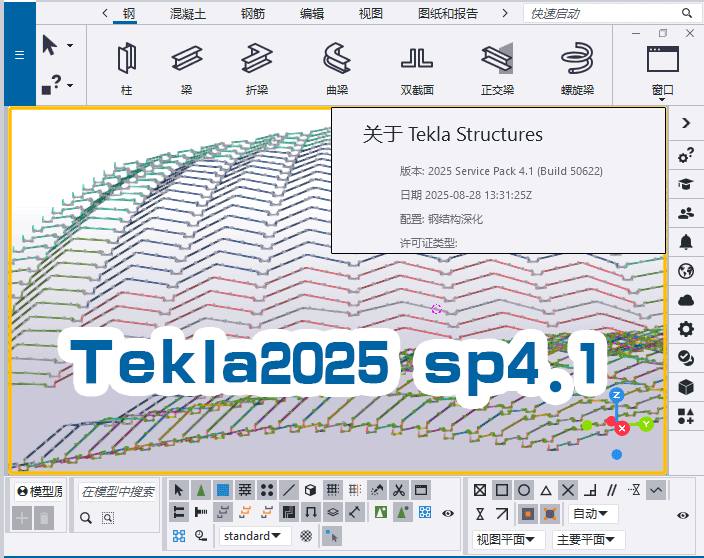Open the users collaboration panel

click(686, 213)
